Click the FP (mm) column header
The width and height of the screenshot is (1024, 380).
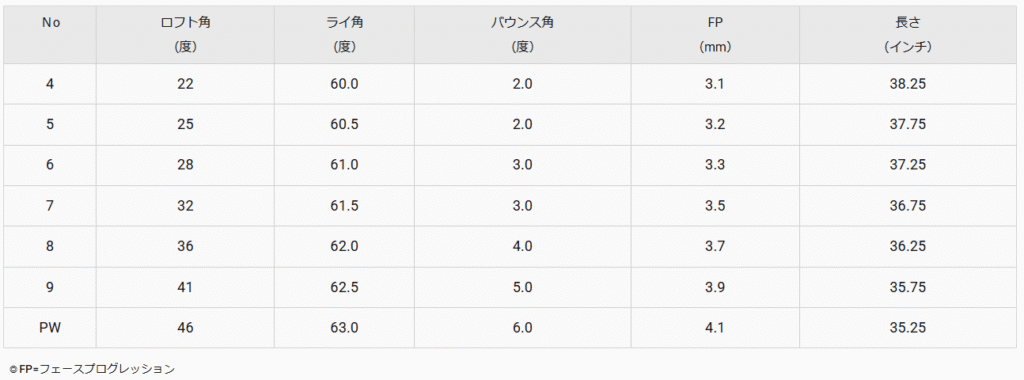tap(715, 35)
